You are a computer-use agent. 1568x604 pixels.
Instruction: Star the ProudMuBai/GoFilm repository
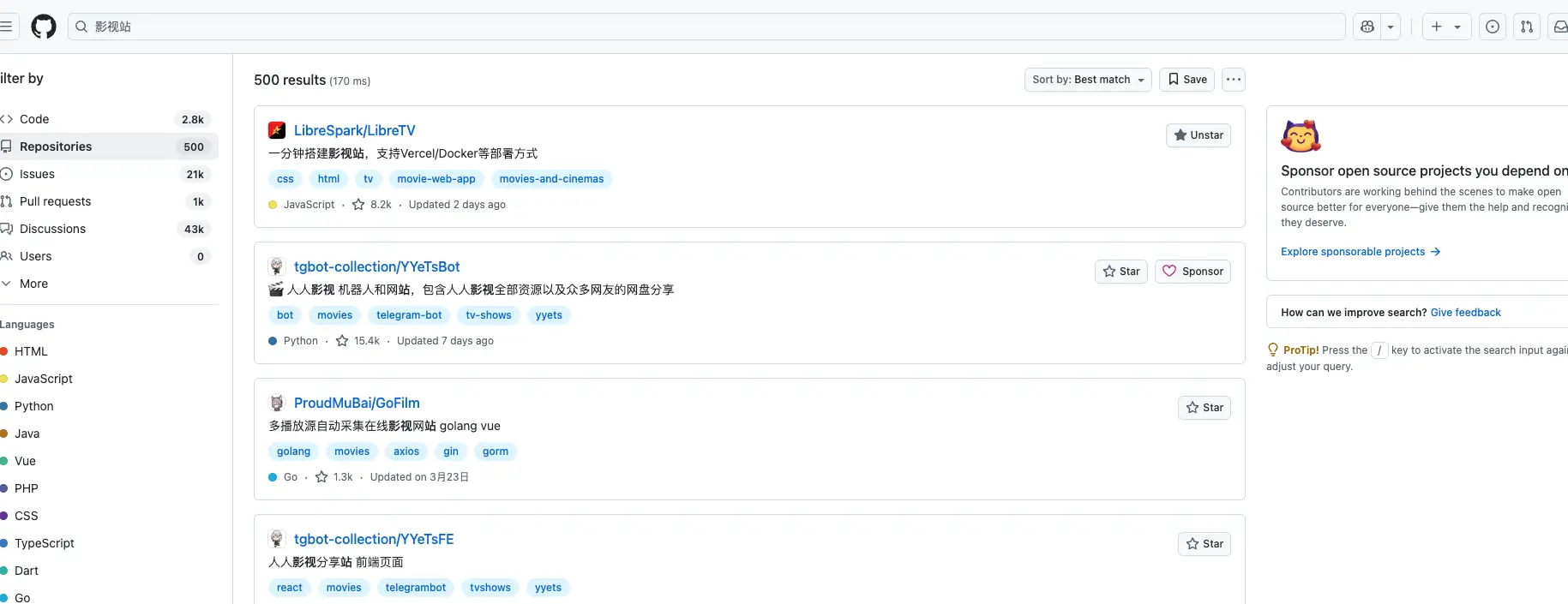coord(1204,408)
